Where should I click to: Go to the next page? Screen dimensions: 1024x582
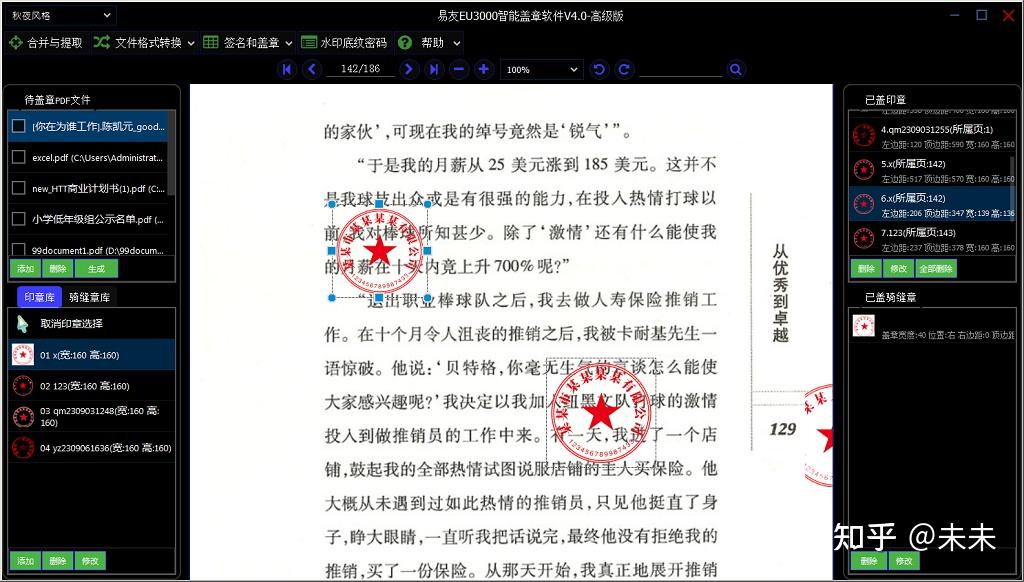(409, 69)
